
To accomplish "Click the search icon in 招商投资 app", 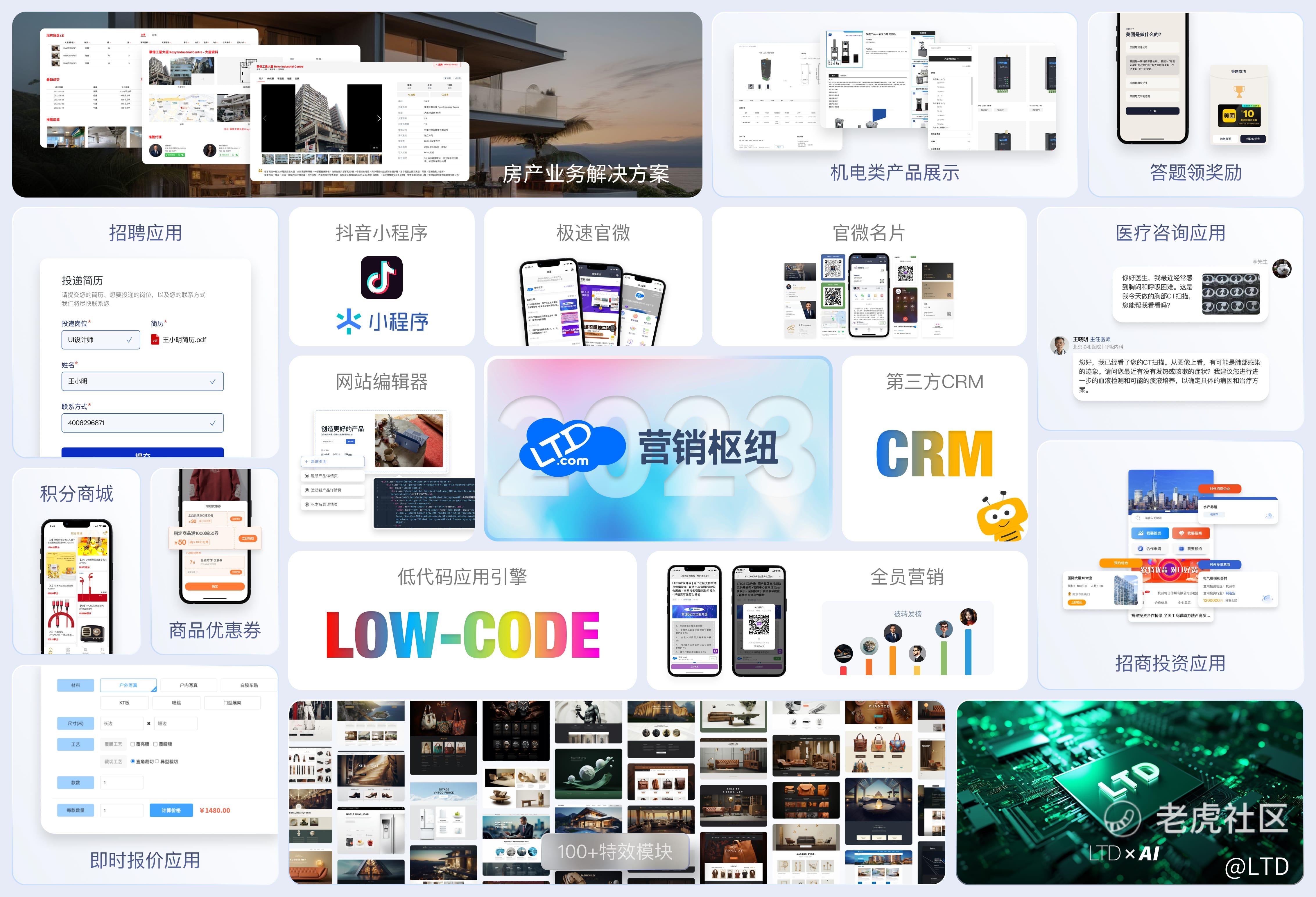I will coord(1138,518).
